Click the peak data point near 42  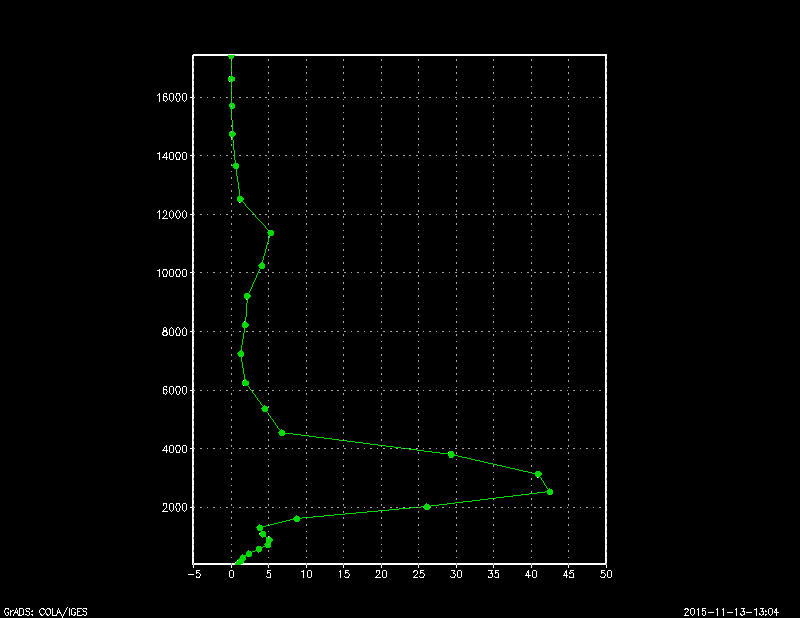pos(550,492)
